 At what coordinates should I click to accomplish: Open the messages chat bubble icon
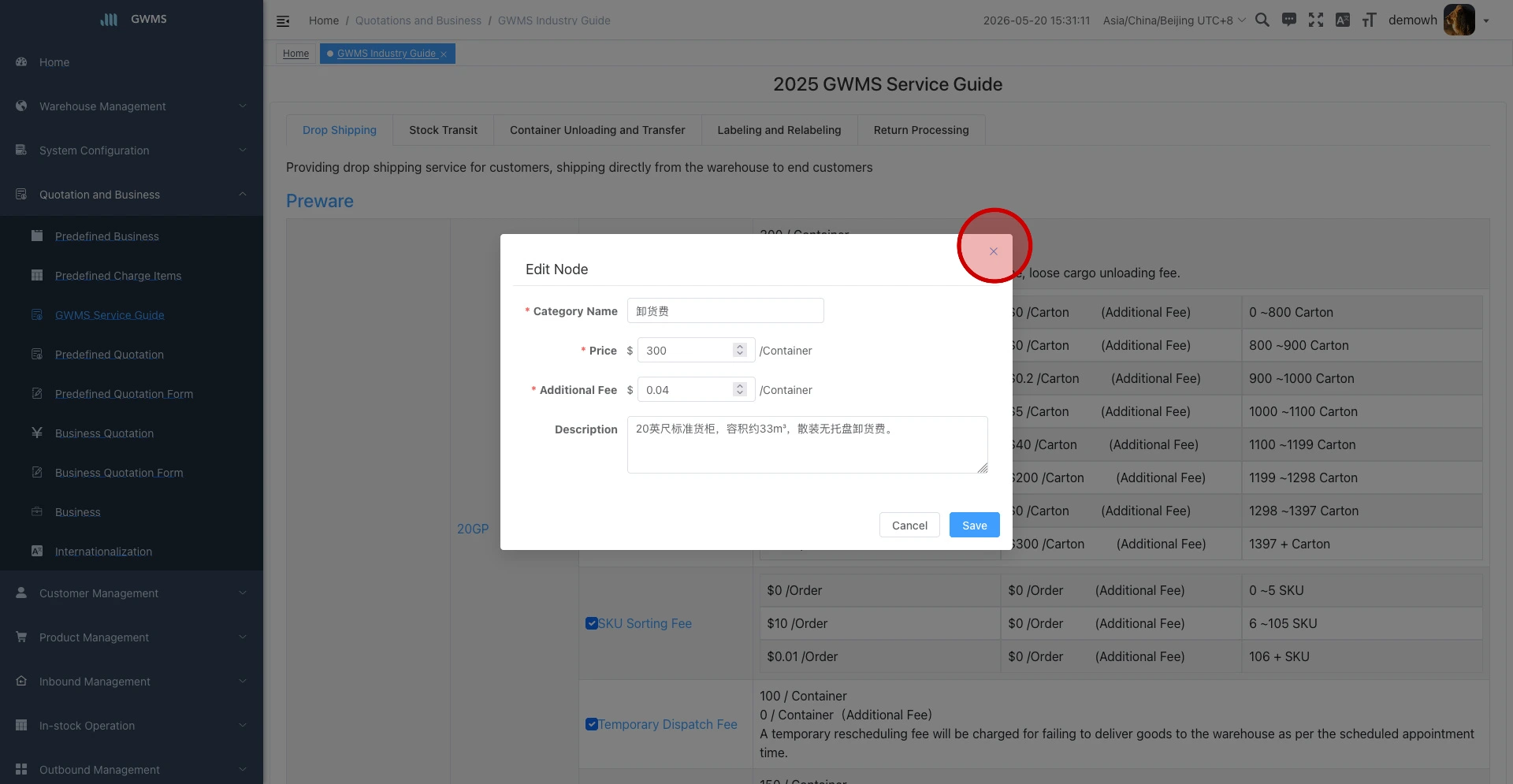pyautogui.click(x=1289, y=20)
